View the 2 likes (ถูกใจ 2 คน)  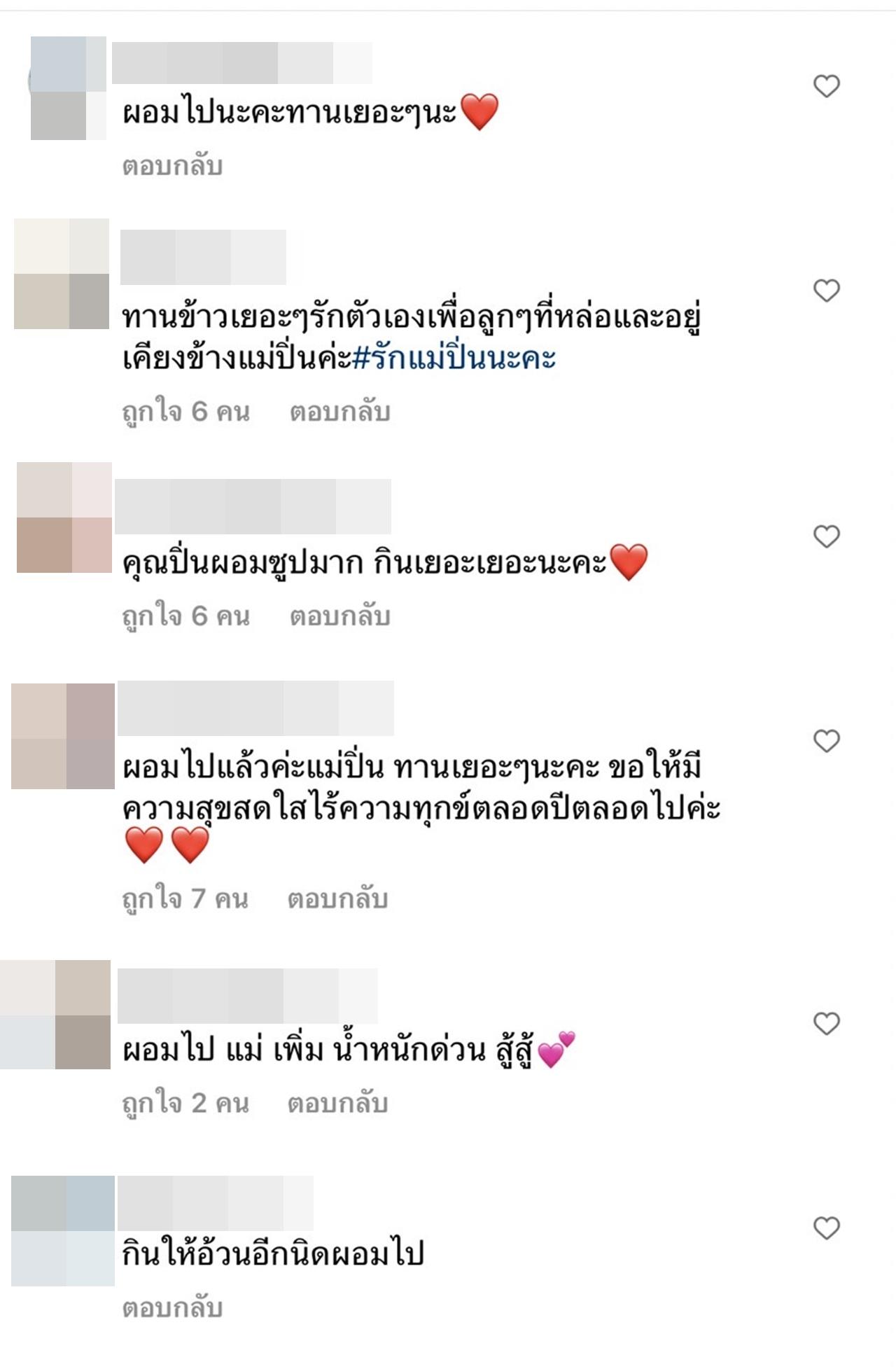click(185, 1103)
